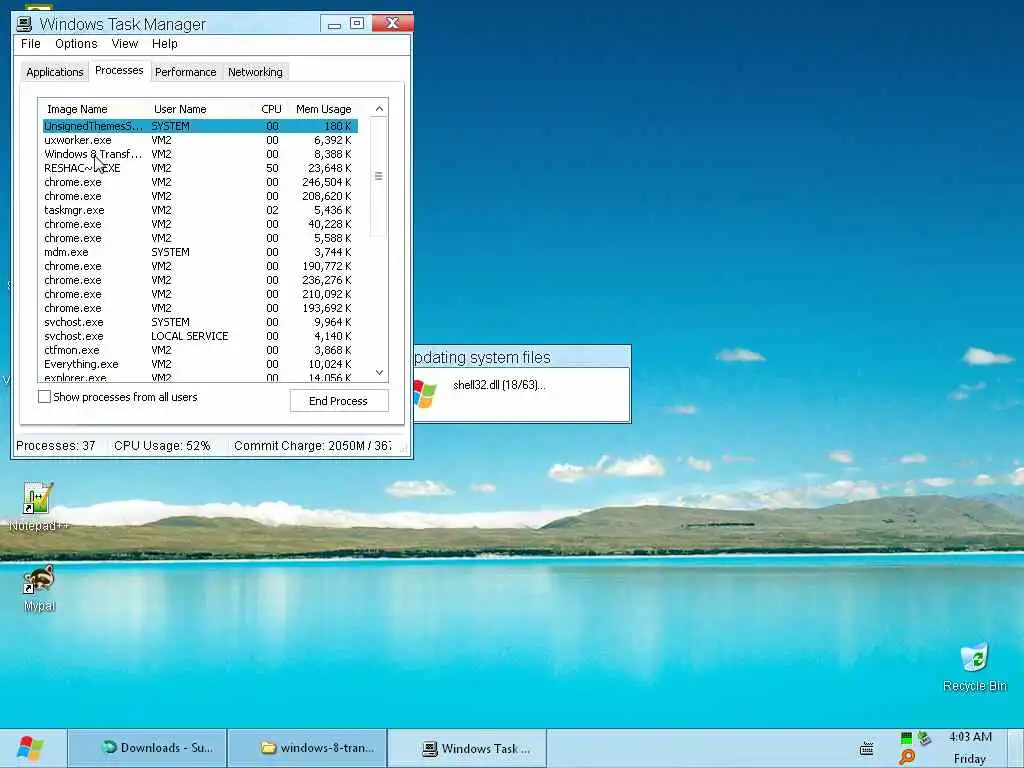Click the CPU Usage: 52% status text
This screenshot has width=1024, height=768.
point(162,445)
